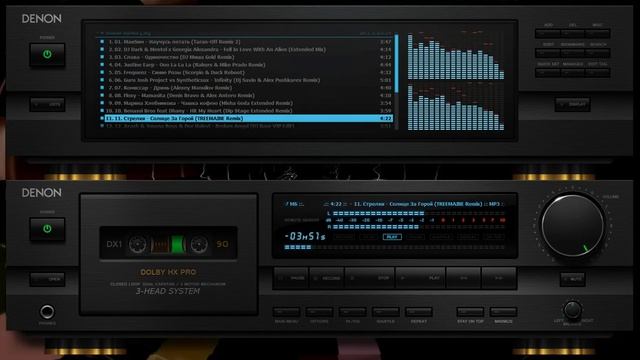Select track 9 Misha Goda Extended Remix

[x=245, y=103]
